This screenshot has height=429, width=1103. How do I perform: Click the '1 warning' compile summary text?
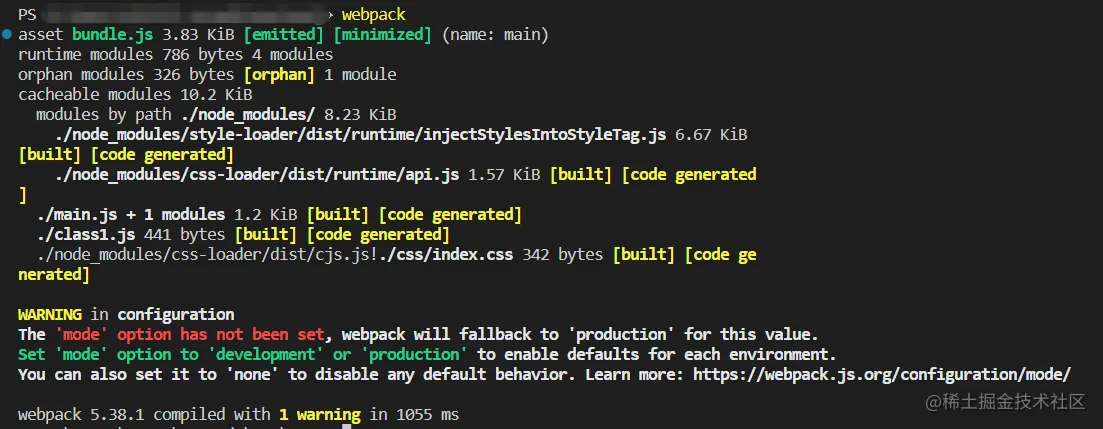(x=319, y=414)
